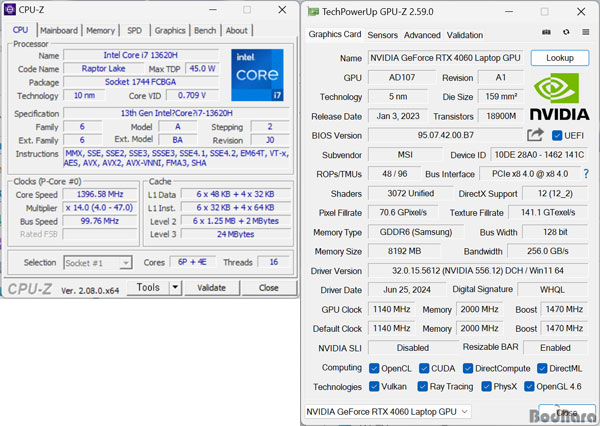This screenshot has height=426, width=600.
Task: Click the Device ID field value
Action: click(x=539, y=155)
